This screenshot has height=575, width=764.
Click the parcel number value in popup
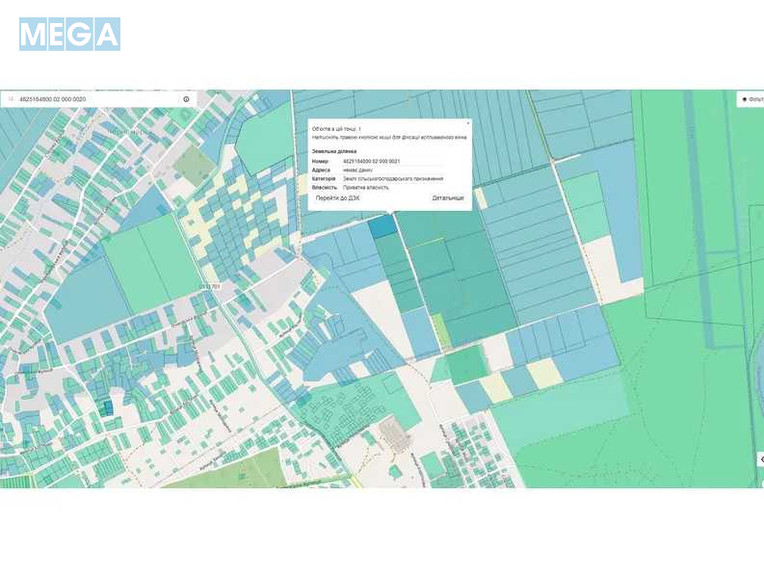(x=371, y=160)
